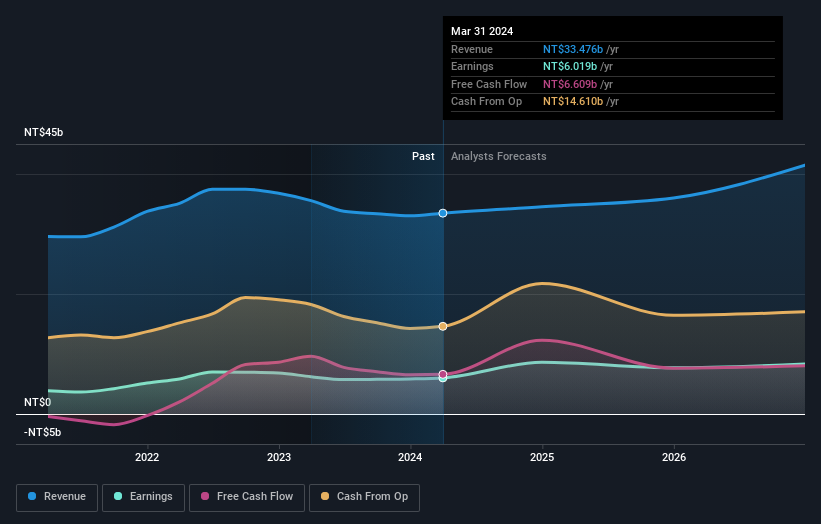Click the pink Free Cash Flow legend dot
The image size is (821, 524).
click(x=205, y=496)
